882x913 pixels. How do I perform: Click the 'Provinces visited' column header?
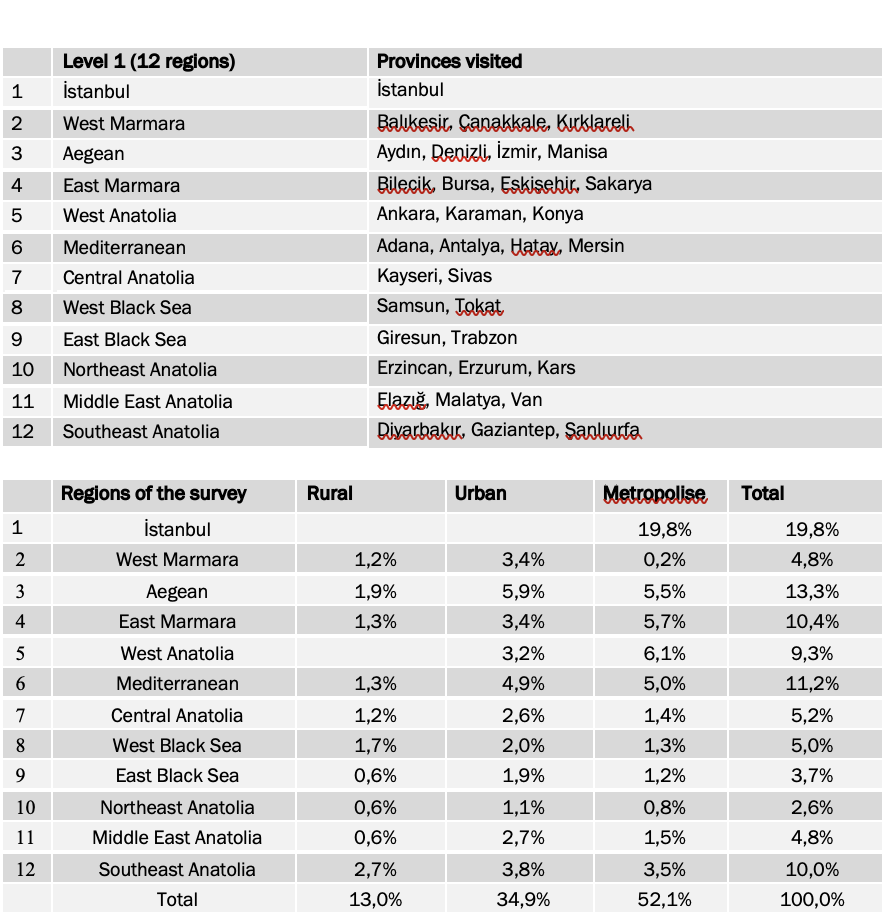(x=449, y=62)
